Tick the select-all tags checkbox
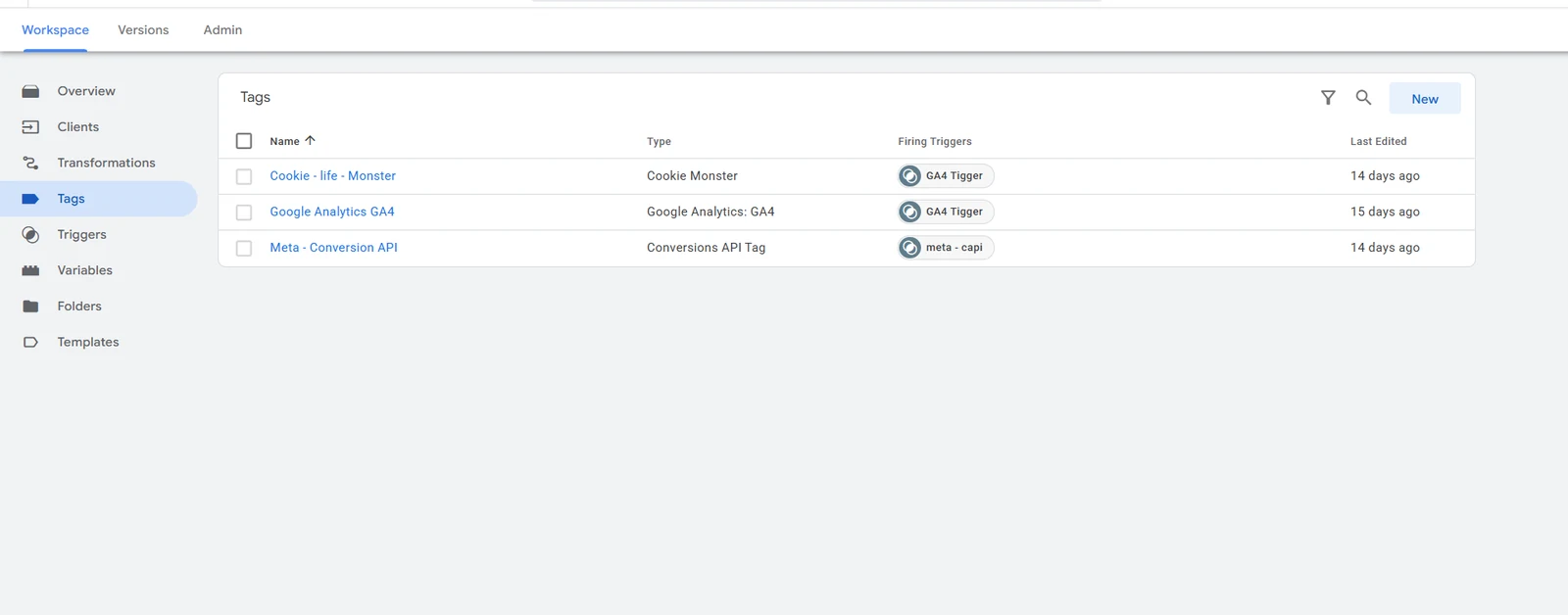Viewport: 1568px width, 615px height. pos(244,141)
